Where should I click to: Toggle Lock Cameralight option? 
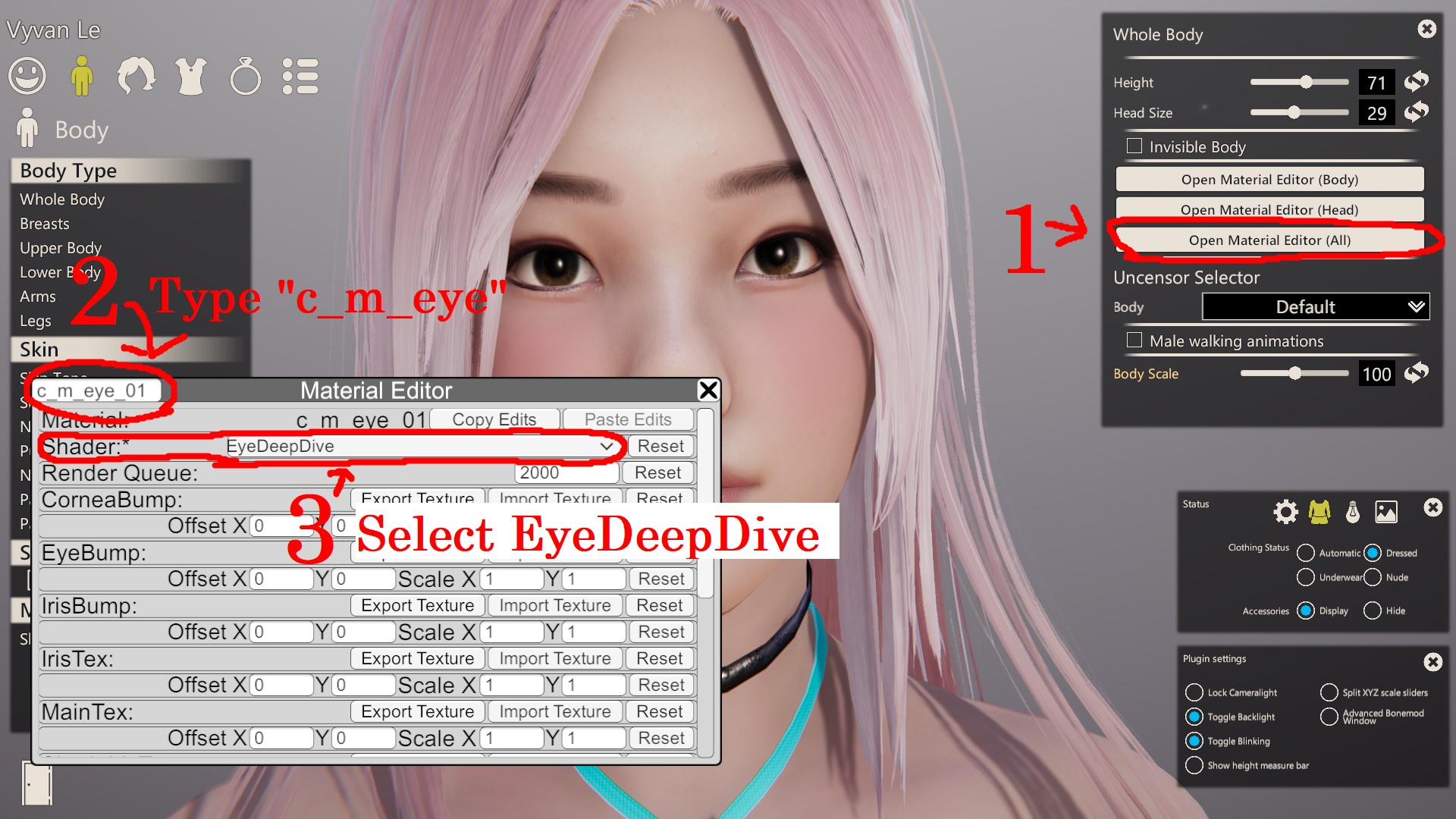pyautogui.click(x=1194, y=692)
